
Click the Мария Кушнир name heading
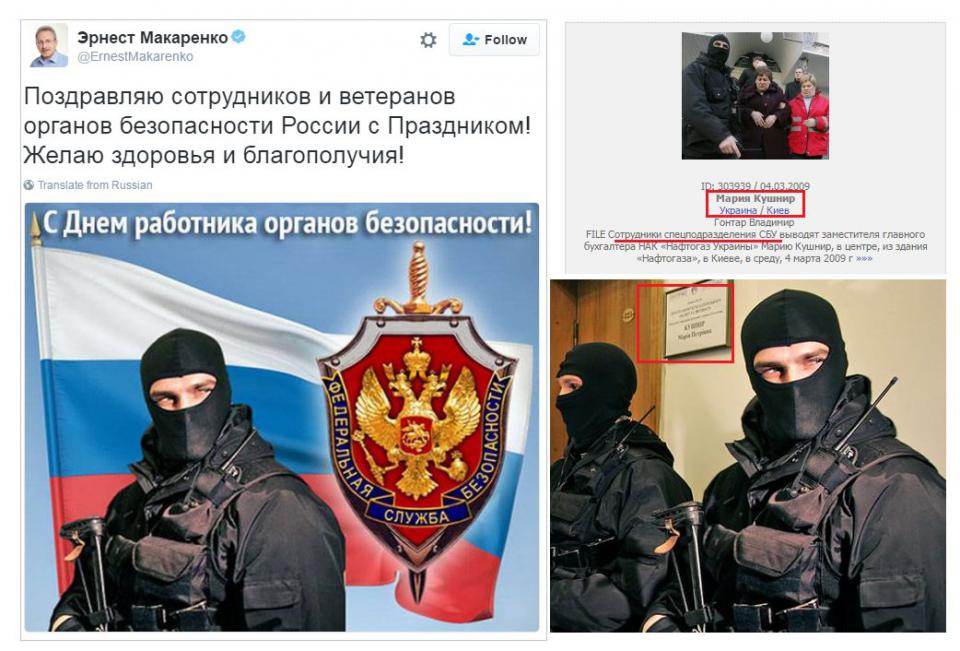click(x=755, y=198)
